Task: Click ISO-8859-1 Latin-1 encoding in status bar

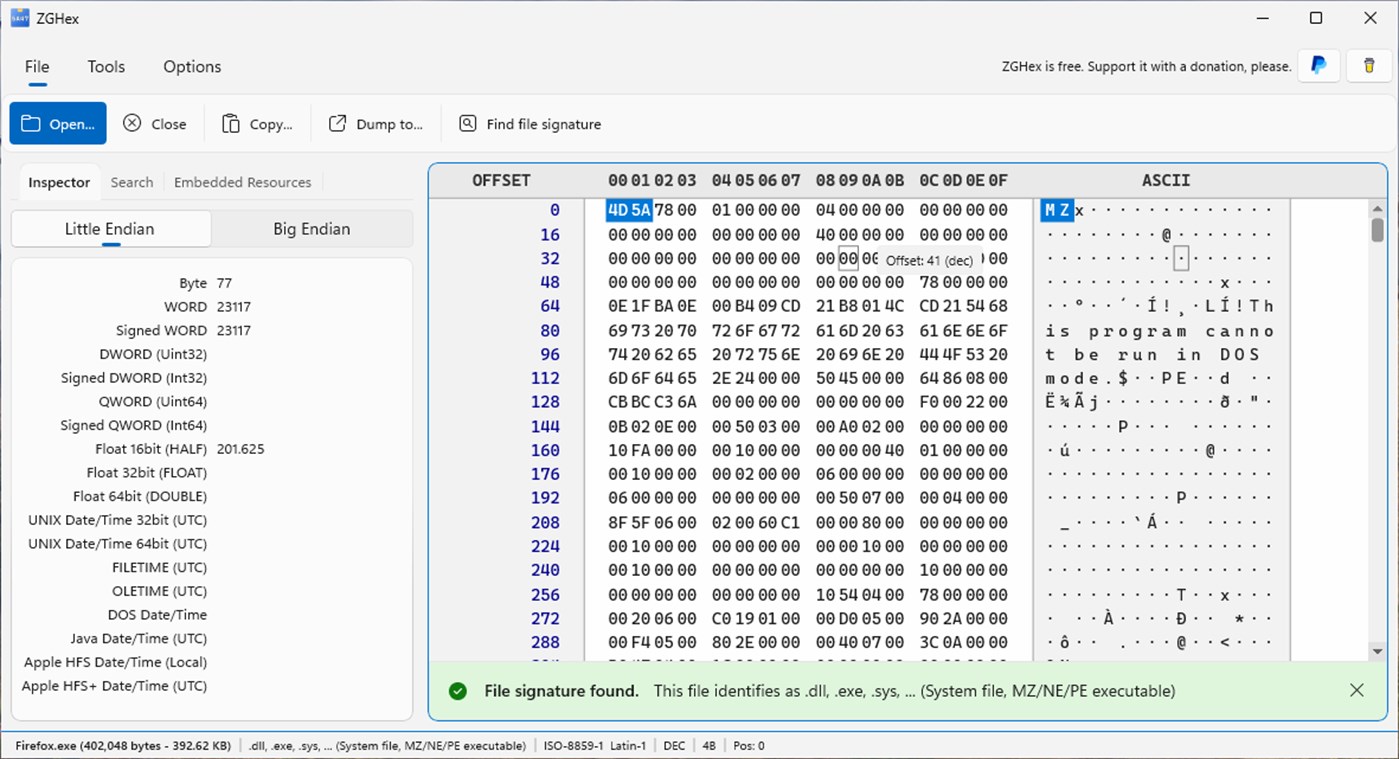Action: (596, 745)
